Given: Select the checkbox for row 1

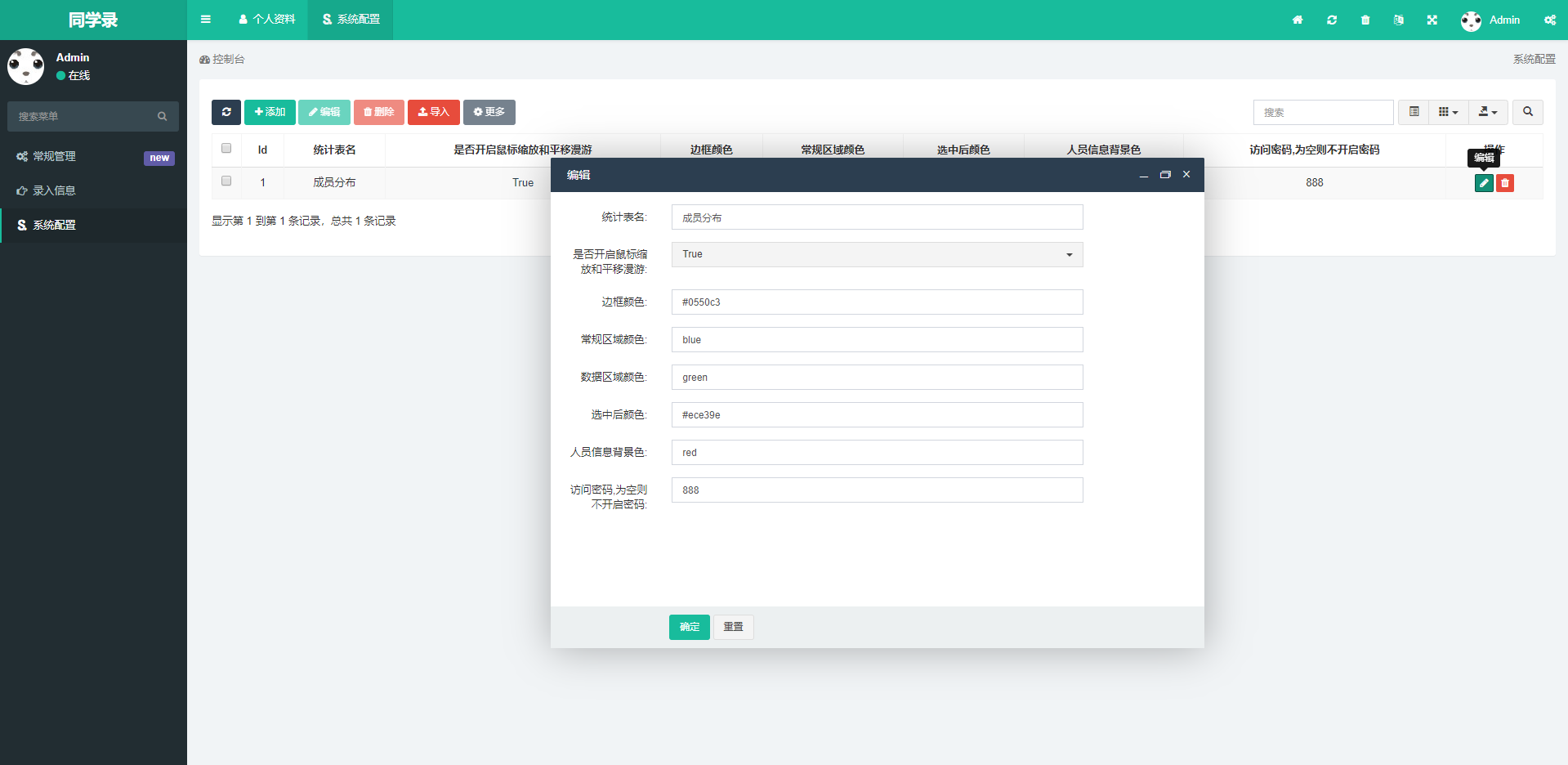Looking at the screenshot, I should (226, 181).
